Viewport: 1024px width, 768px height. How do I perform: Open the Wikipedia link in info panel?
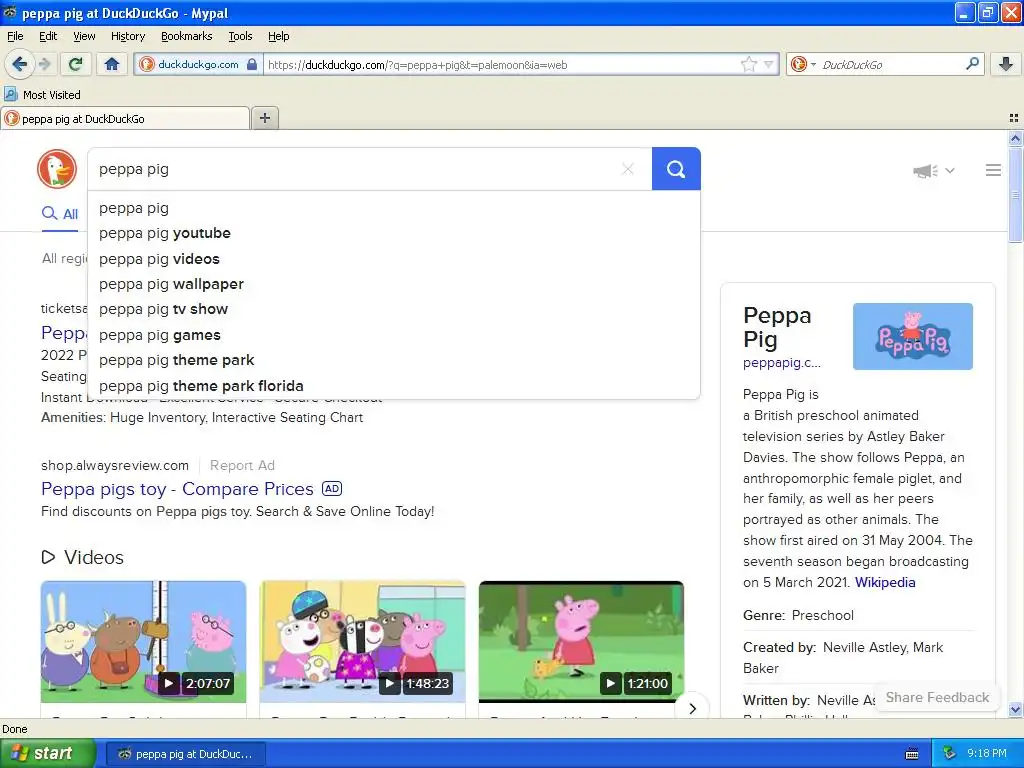point(885,582)
